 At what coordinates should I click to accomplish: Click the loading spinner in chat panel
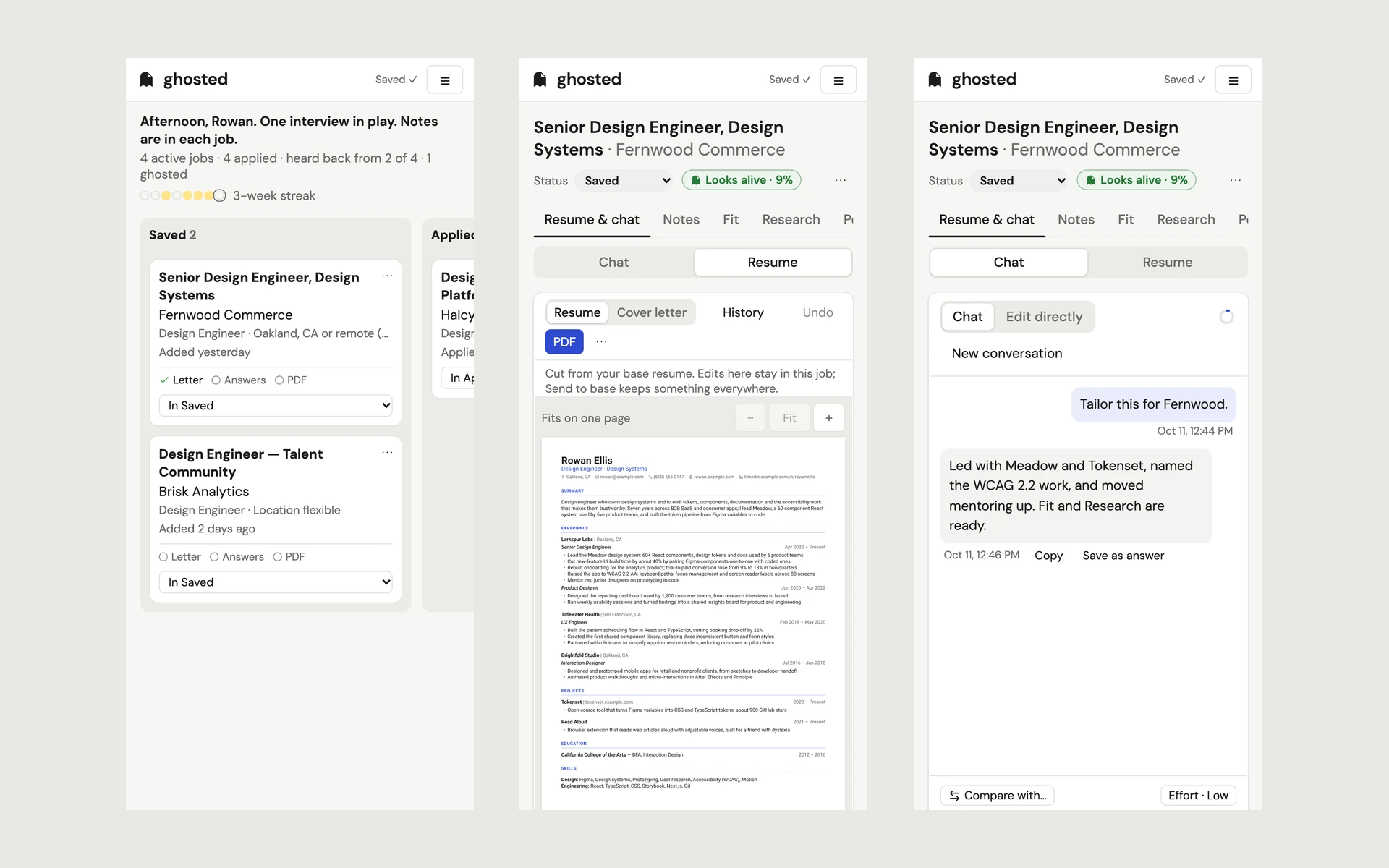pos(1226,317)
